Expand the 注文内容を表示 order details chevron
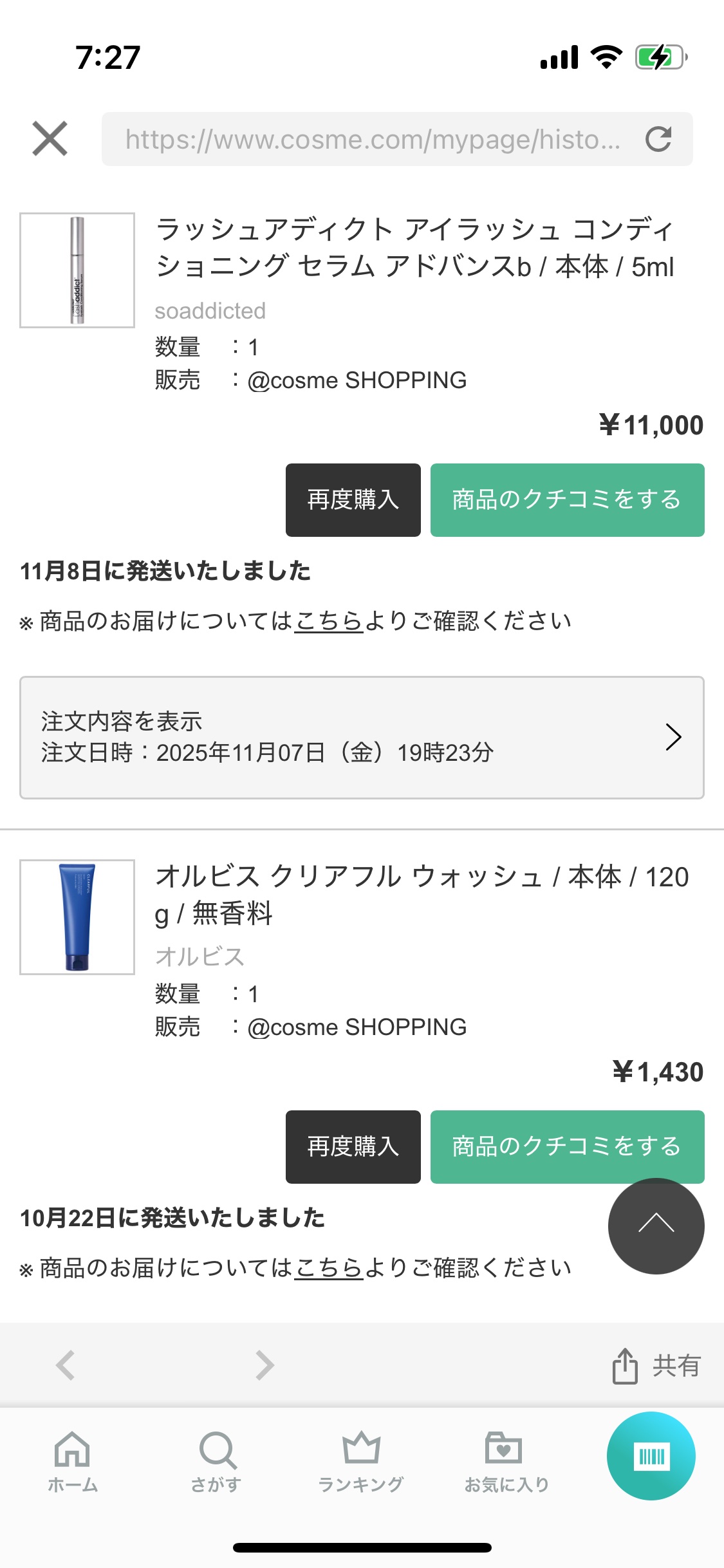The image size is (724, 1568). click(673, 737)
